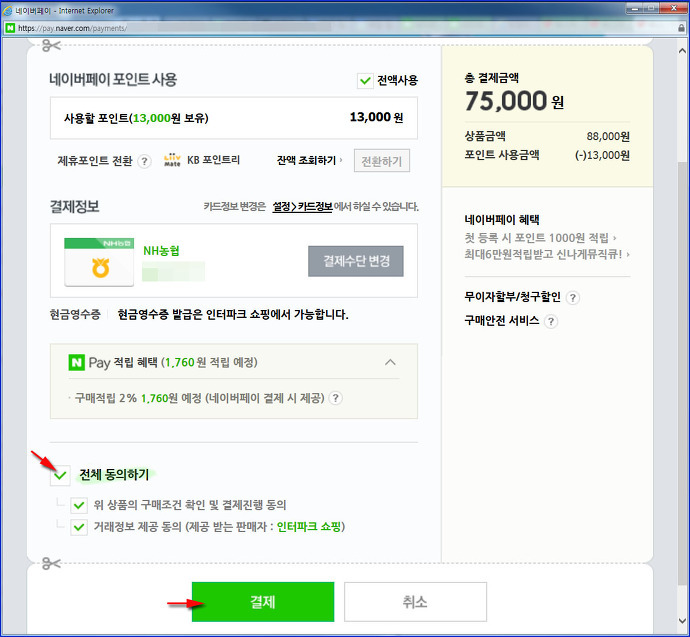Click the 88,000원 product amount
The width and height of the screenshot is (690, 637).
point(608,136)
